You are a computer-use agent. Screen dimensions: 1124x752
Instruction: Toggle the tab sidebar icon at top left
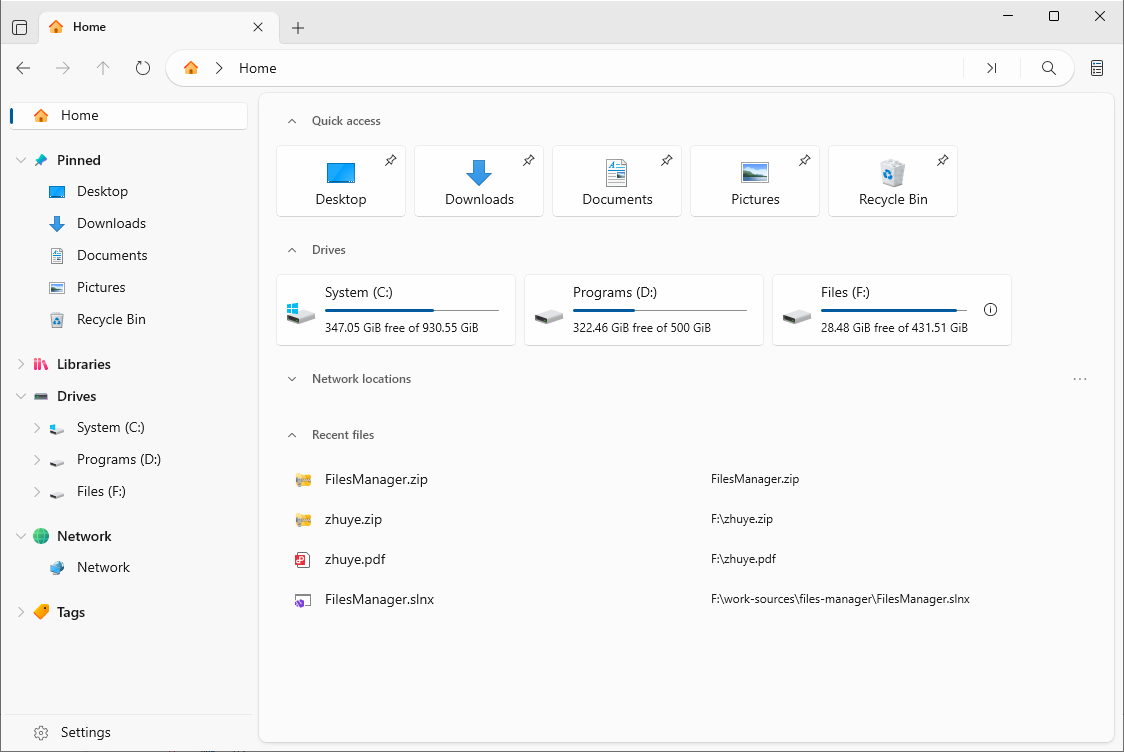[20, 27]
